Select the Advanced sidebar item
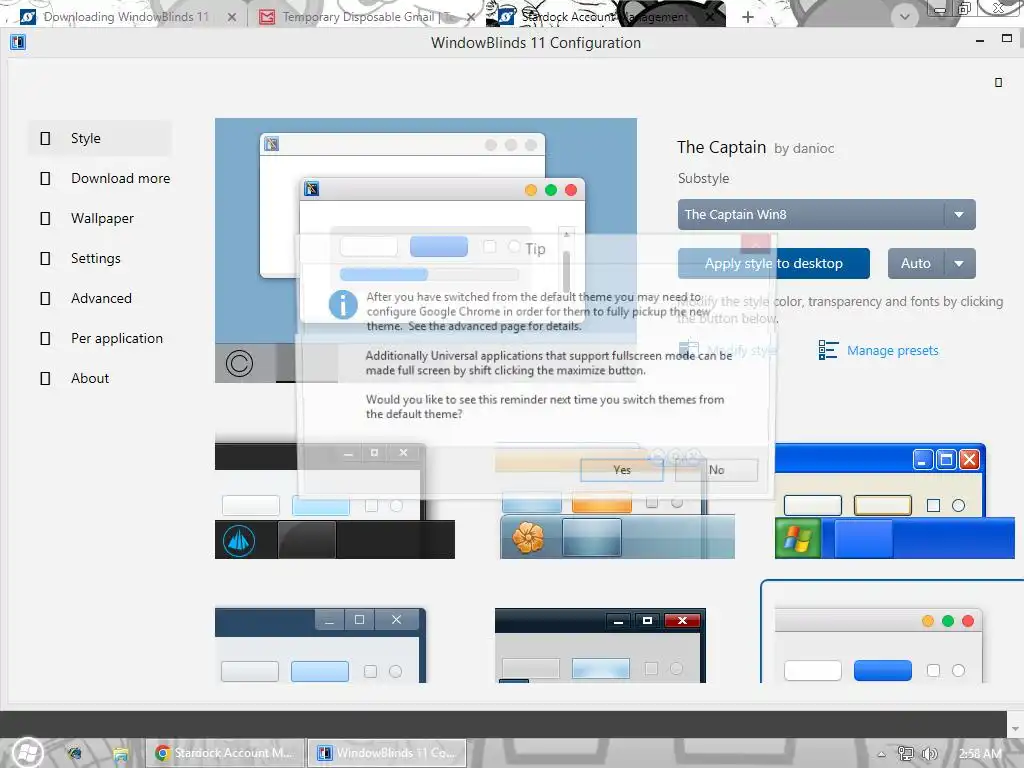Screen dimensions: 1024x768 click(x=100, y=298)
